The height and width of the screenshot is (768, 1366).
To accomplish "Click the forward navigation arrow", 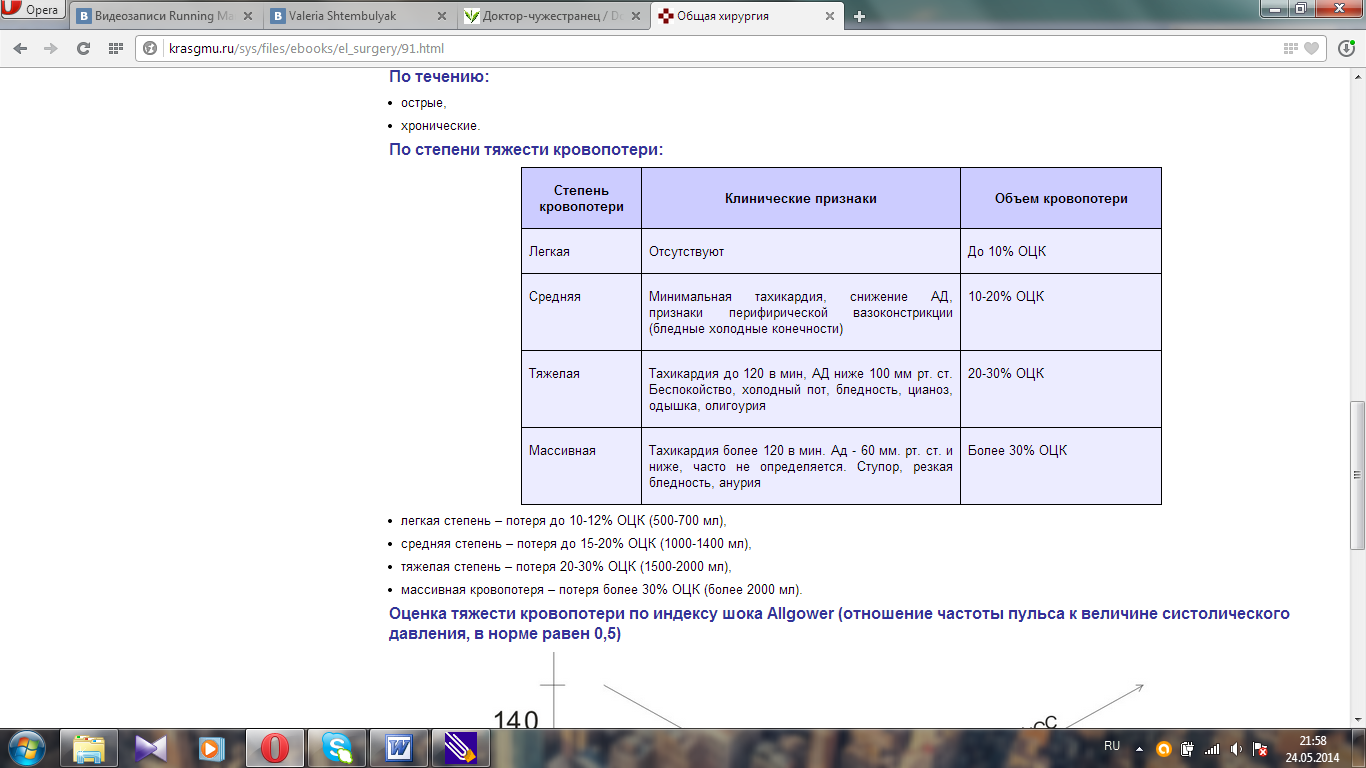I will coord(50,48).
